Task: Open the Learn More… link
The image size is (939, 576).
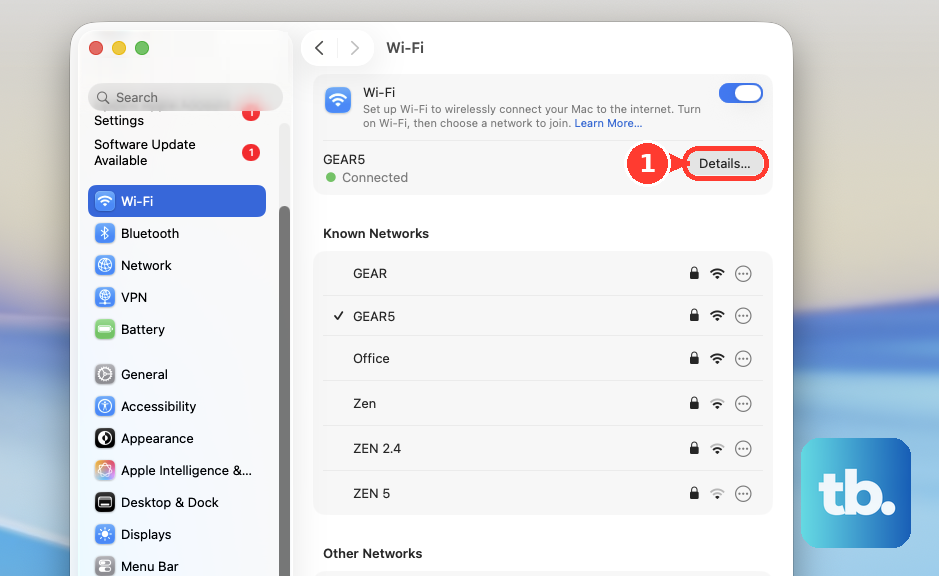Action: point(608,123)
